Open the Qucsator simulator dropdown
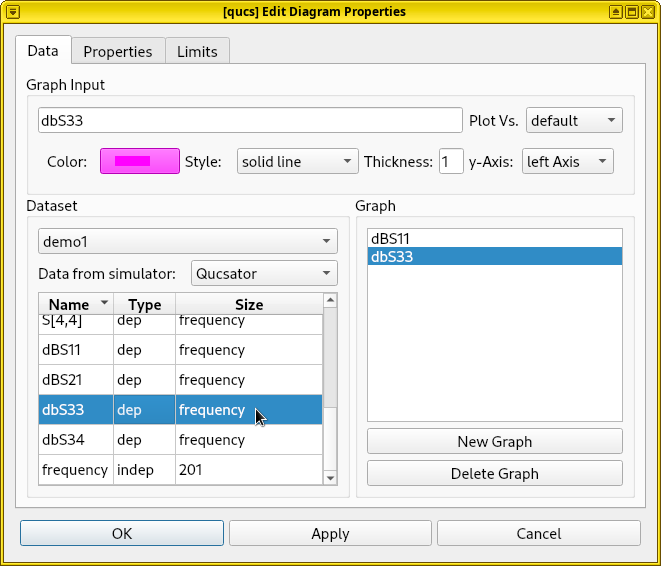The height and width of the screenshot is (566, 661). (x=265, y=273)
